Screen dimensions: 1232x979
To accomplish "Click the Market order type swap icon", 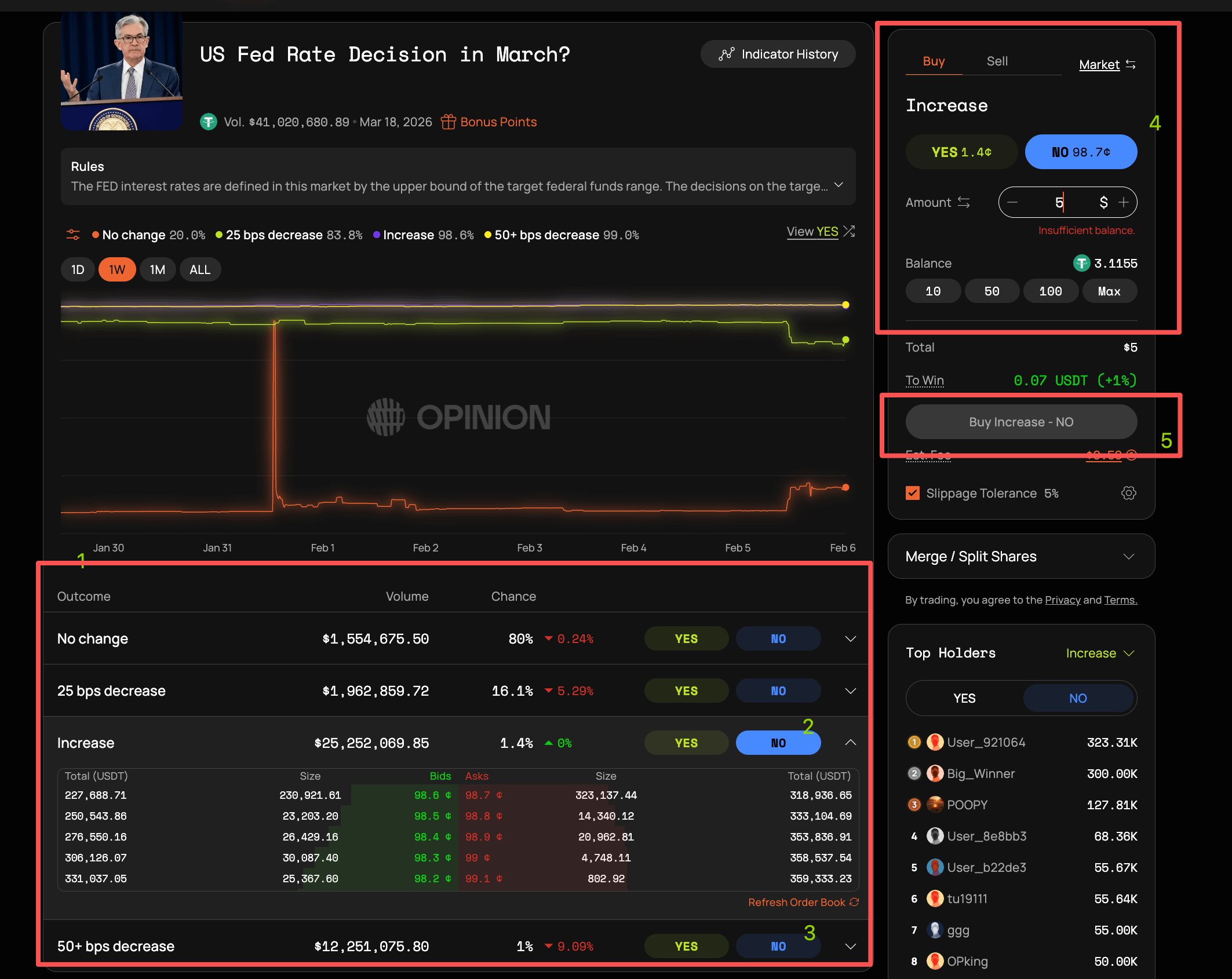I will coord(1131,64).
